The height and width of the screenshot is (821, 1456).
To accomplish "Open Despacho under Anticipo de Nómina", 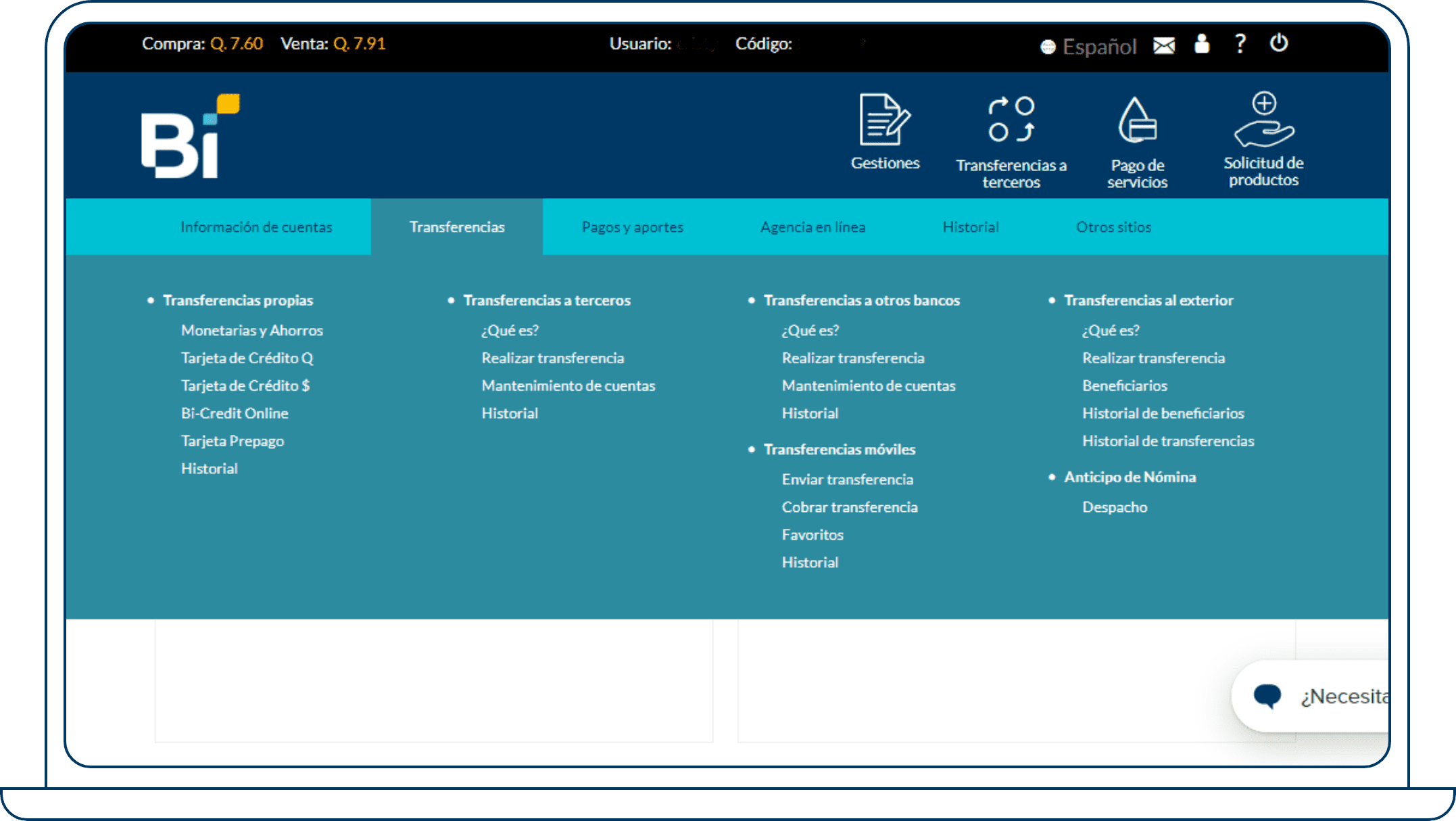I will point(1115,508).
